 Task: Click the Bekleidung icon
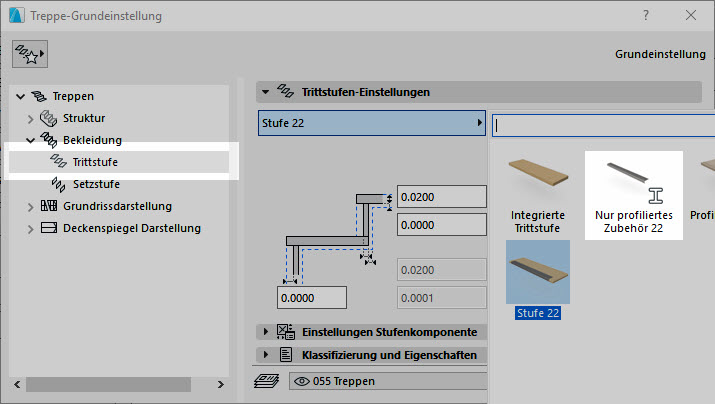coord(48,140)
